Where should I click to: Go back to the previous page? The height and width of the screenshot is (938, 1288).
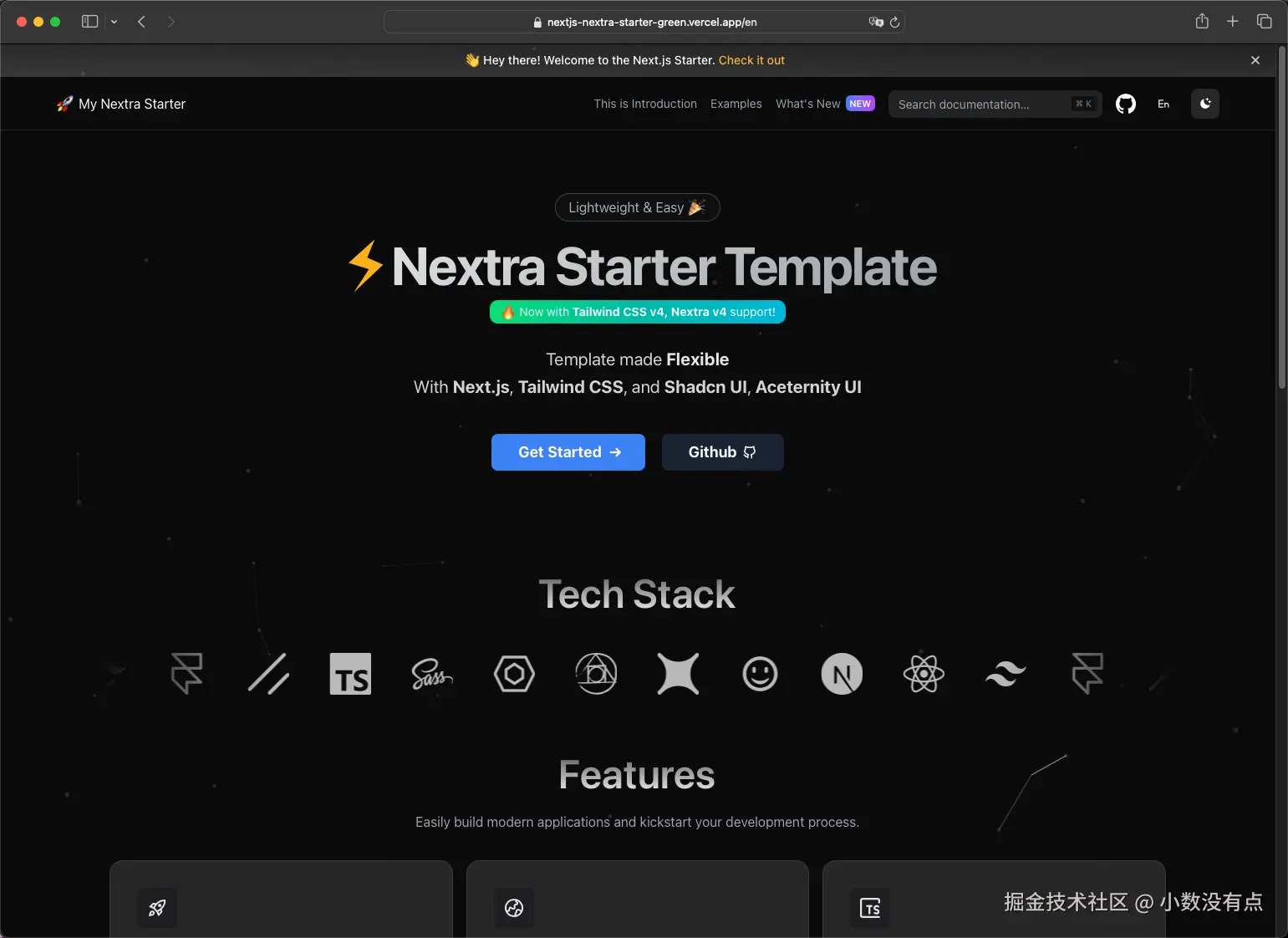(x=142, y=22)
